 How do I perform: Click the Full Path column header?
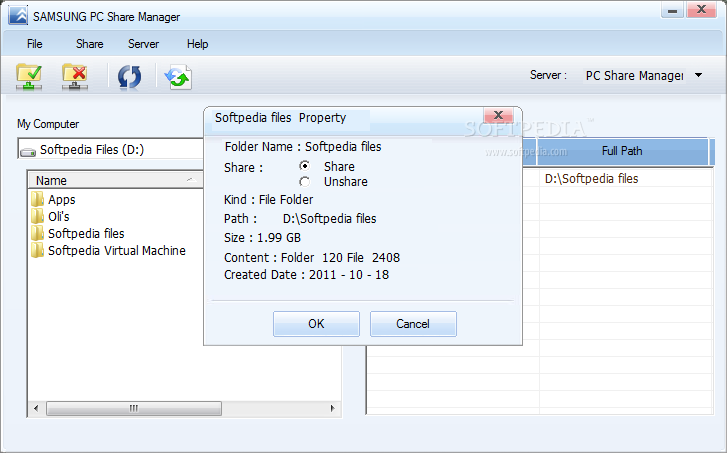(622, 151)
